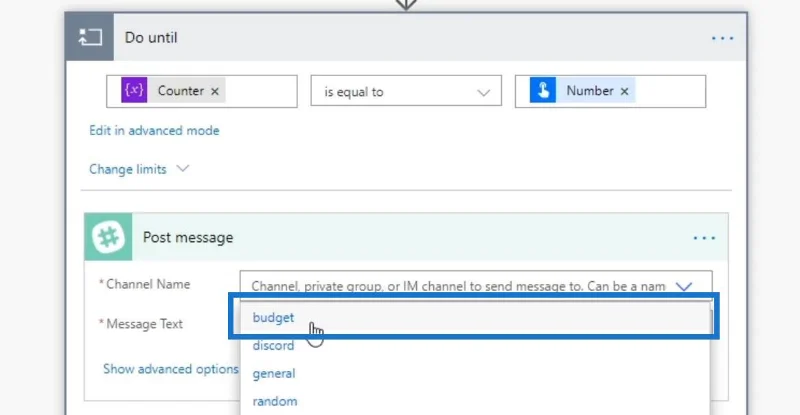
Task: Click Edit in advanced mode link
Action: pyautogui.click(x=154, y=131)
